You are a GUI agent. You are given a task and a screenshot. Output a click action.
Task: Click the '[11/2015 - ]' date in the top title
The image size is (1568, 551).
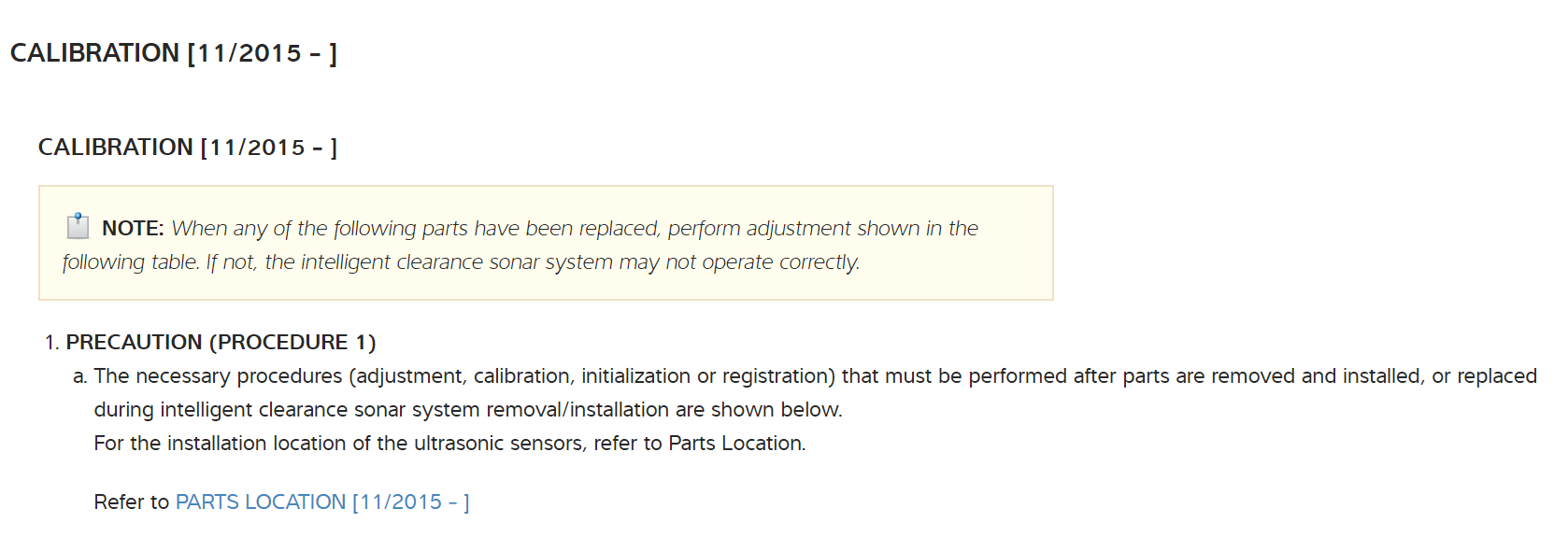tap(262, 53)
